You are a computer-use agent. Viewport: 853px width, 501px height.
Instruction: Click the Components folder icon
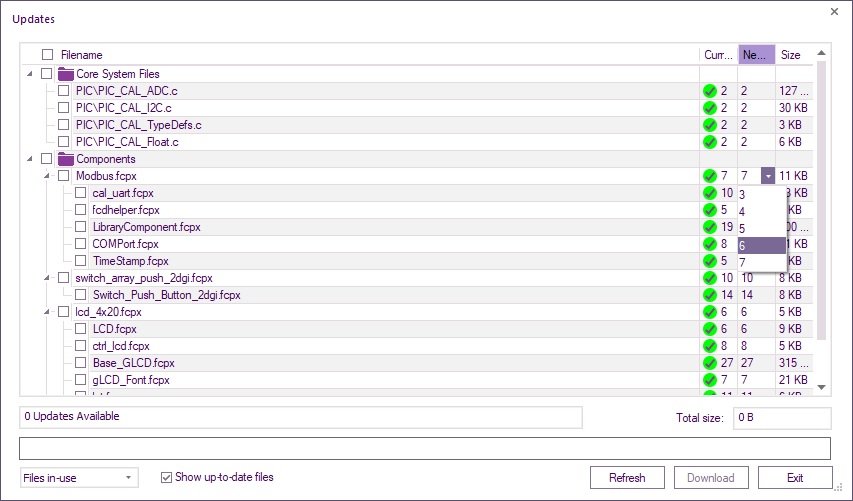pyautogui.click(x=66, y=159)
